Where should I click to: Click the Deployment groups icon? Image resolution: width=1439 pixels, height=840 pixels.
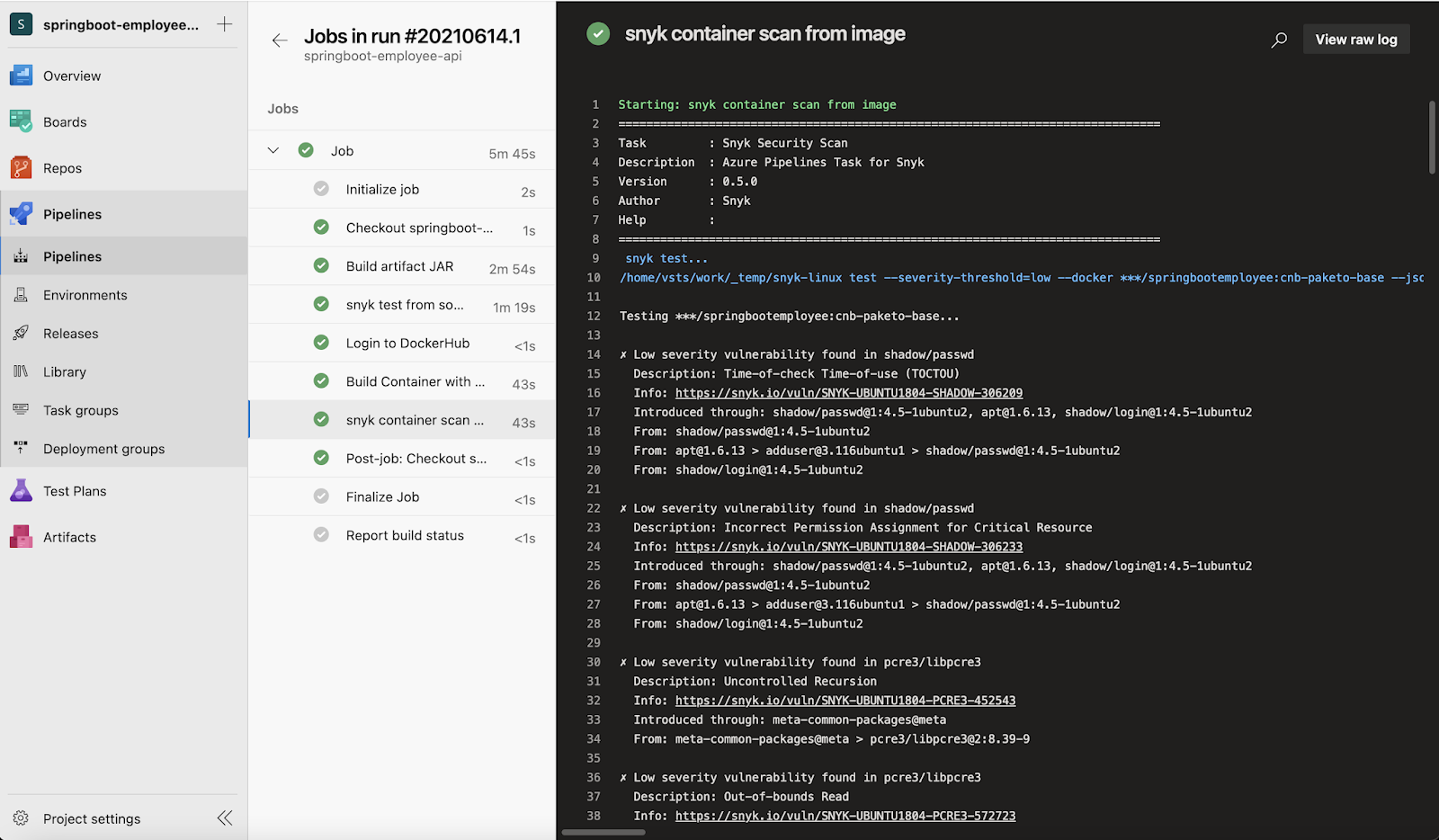pos(21,449)
